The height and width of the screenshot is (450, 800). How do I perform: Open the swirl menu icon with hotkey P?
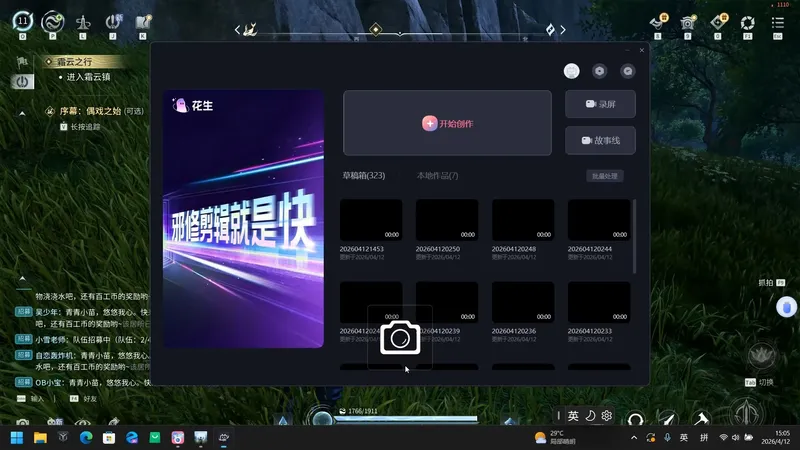click(53, 22)
